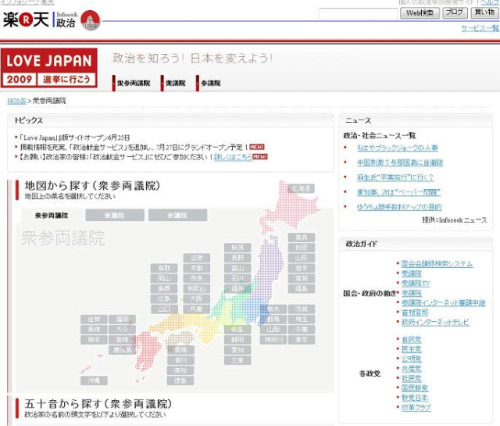Select 岡山 prefecture label

click(x=164, y=278)
